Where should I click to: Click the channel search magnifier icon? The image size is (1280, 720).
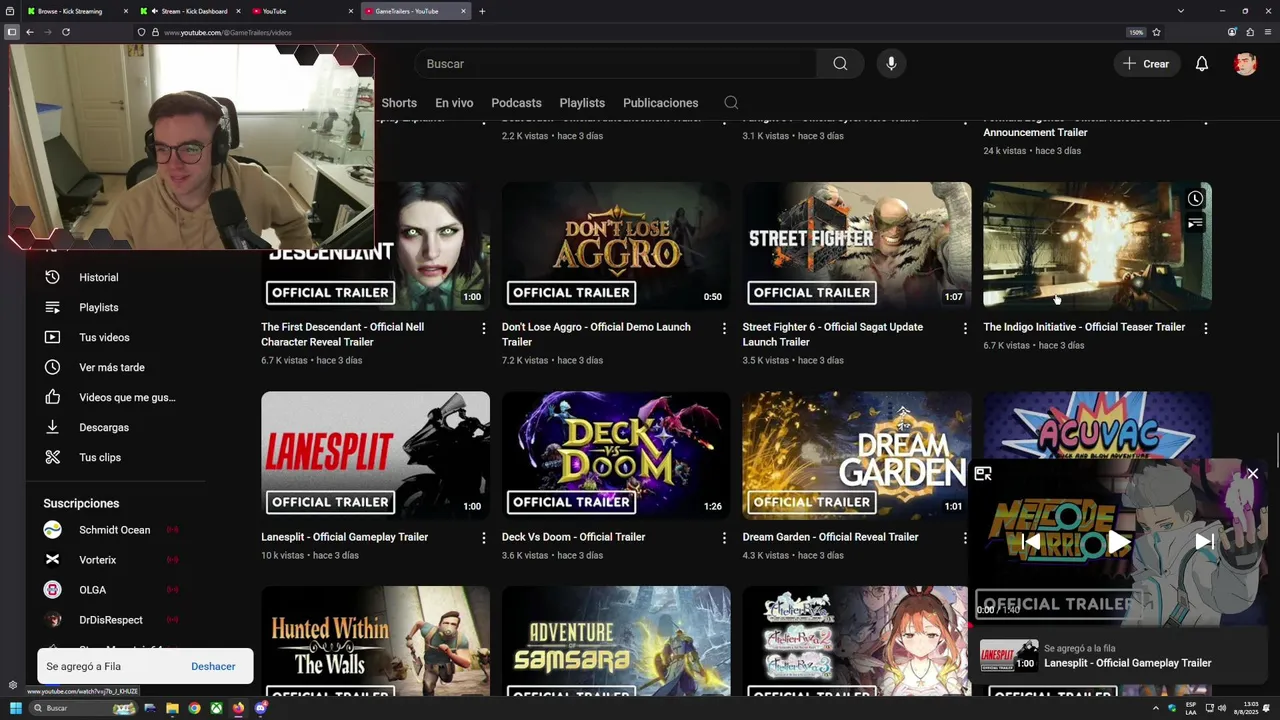pos(731,103)
